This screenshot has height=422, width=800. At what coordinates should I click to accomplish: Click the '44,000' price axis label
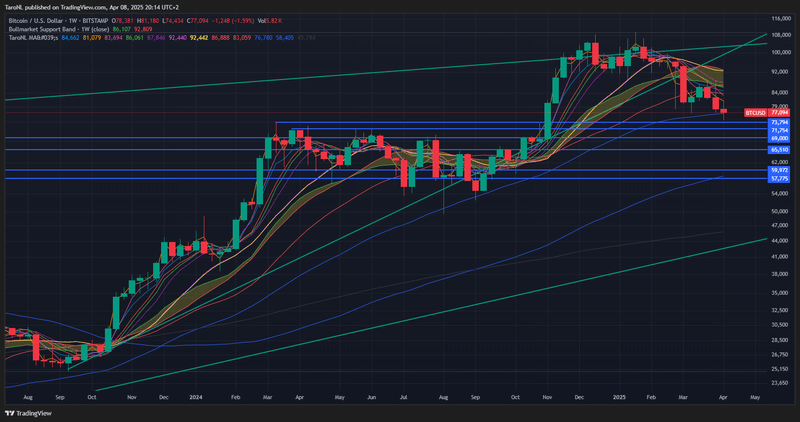779,240
